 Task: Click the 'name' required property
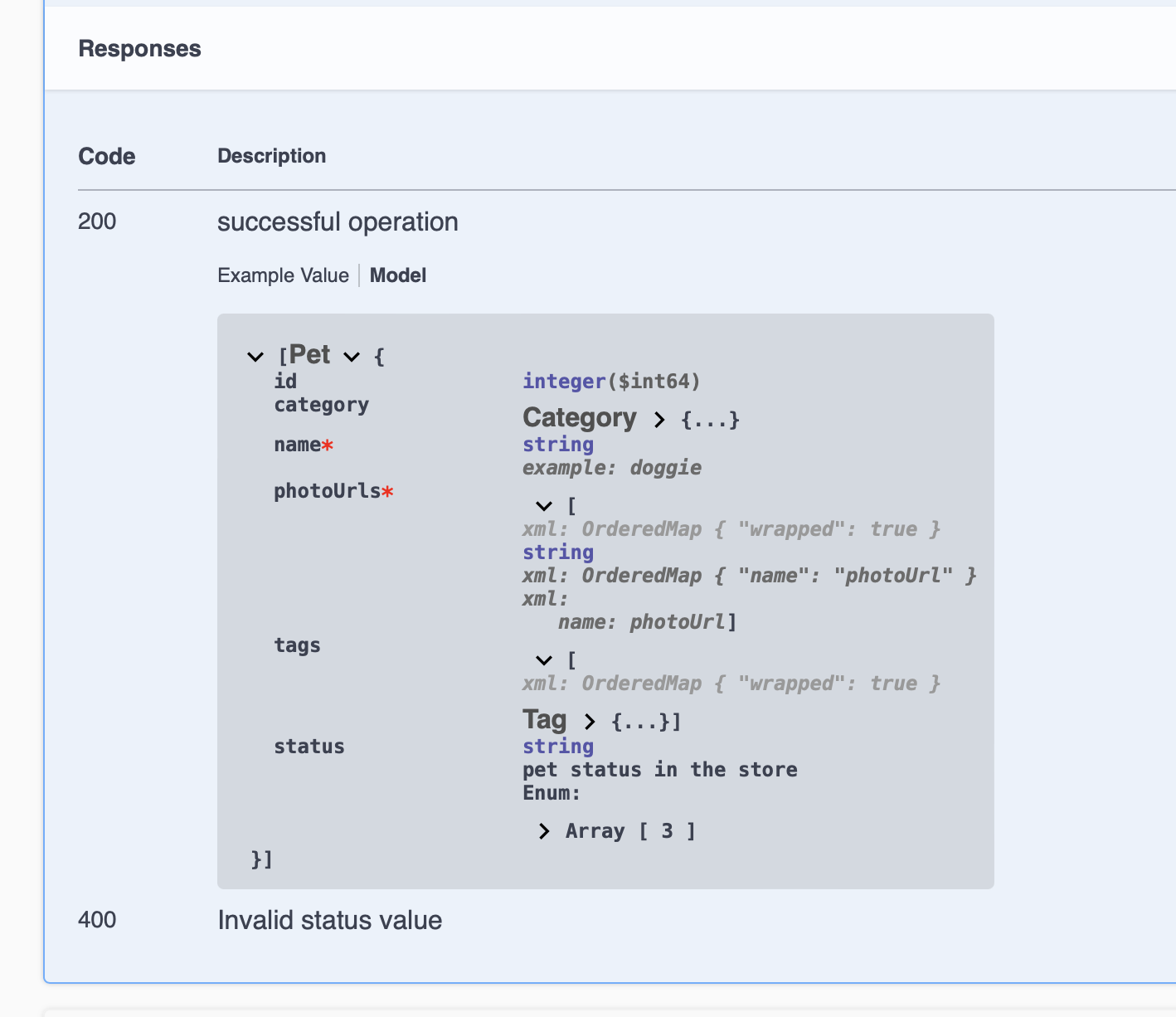(x=304, y=445)
